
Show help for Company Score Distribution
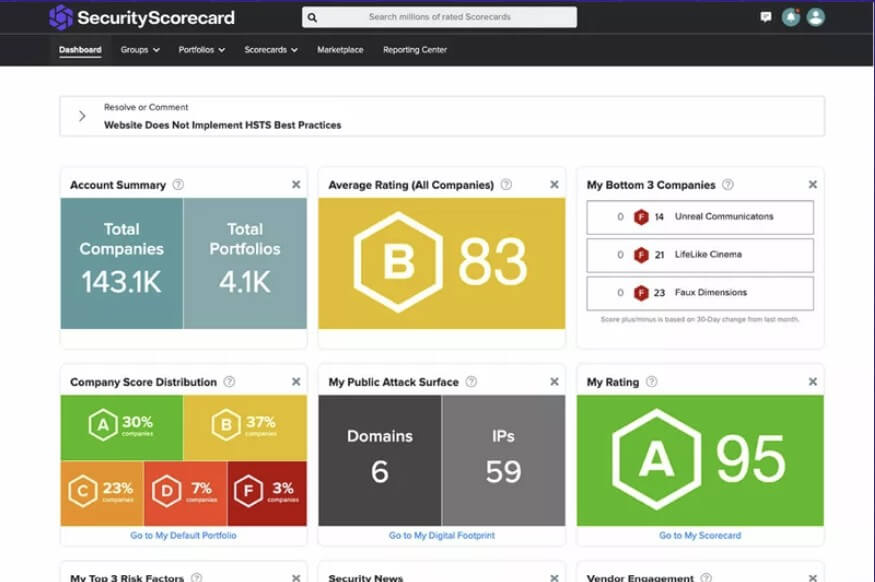click(229, 382)
